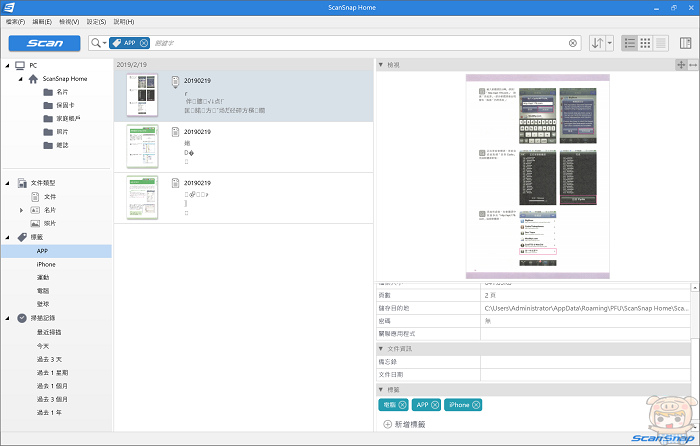700x446 pixels.
Task: Switch to thumbnail grid view
Action: 645,43
